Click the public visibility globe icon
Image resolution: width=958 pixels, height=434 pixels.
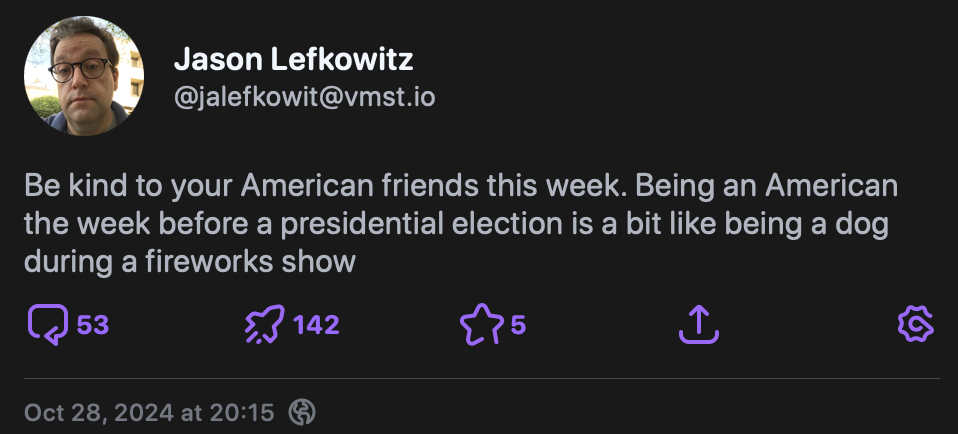pyautogui.click(x=302, y=411)
